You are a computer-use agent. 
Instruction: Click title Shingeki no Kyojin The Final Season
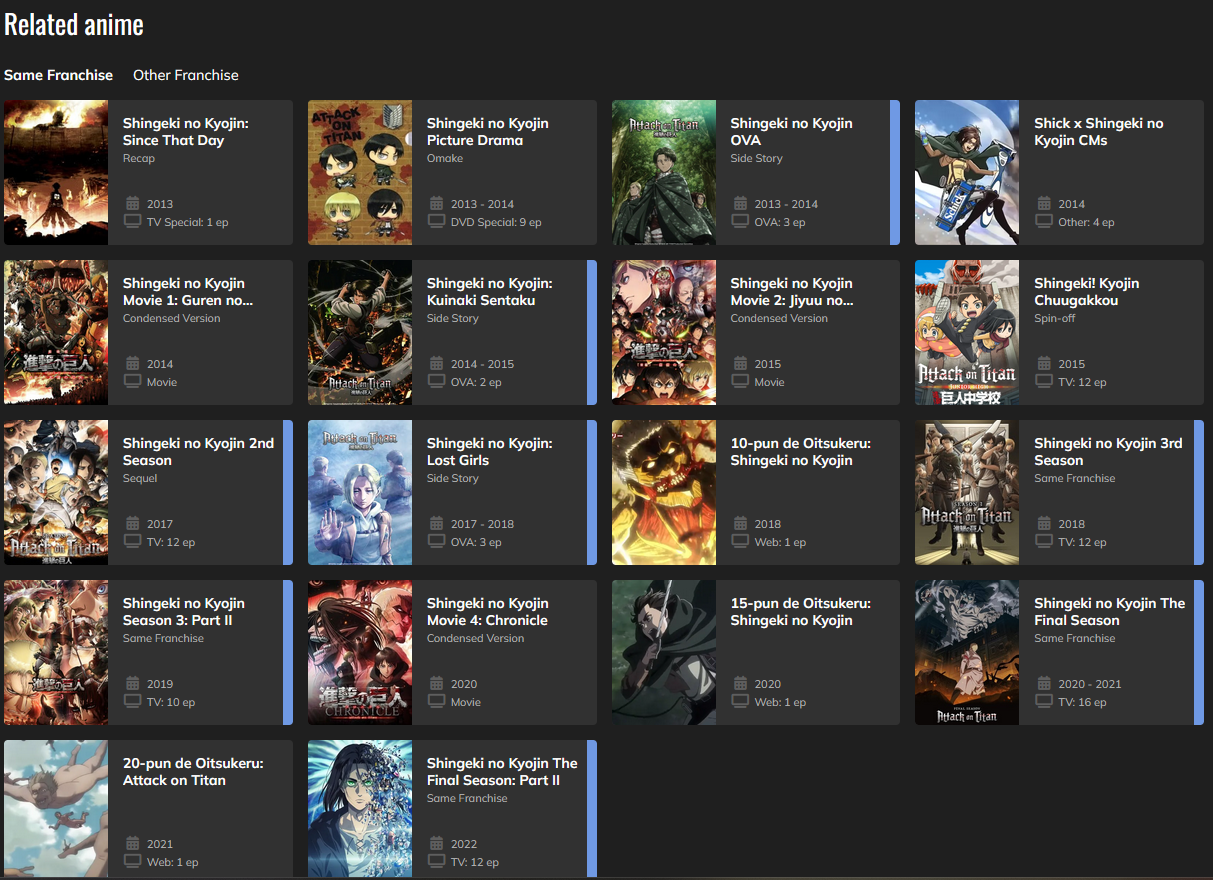point(1109,612)
